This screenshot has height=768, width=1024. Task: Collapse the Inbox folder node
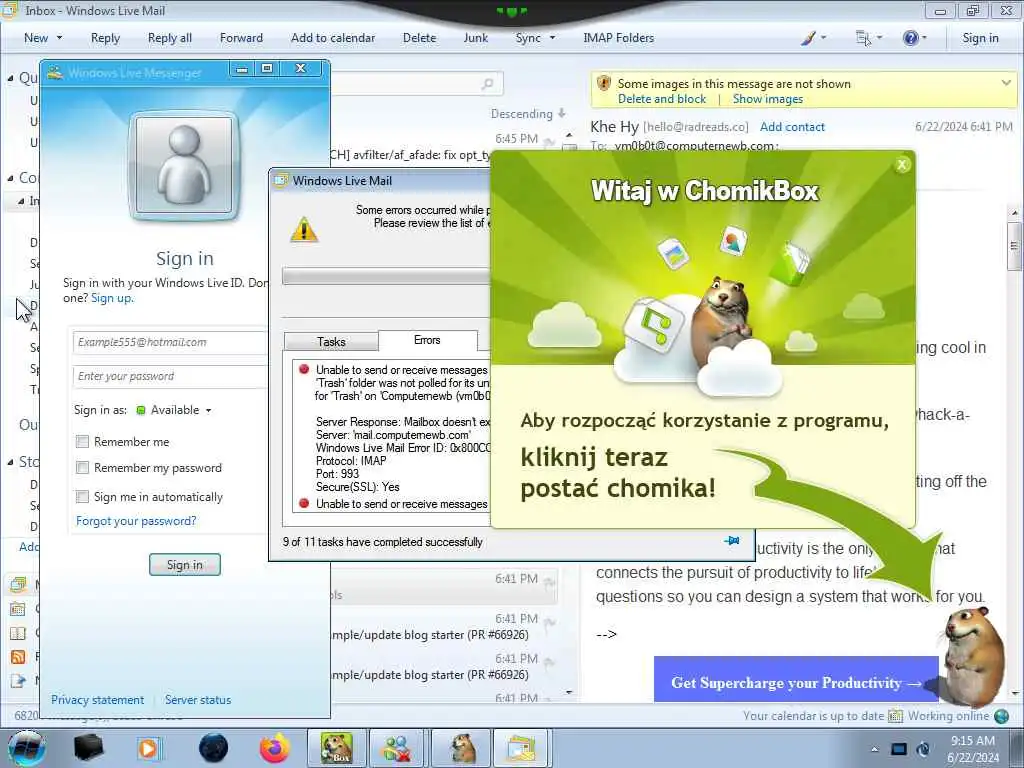pos(21,201)
